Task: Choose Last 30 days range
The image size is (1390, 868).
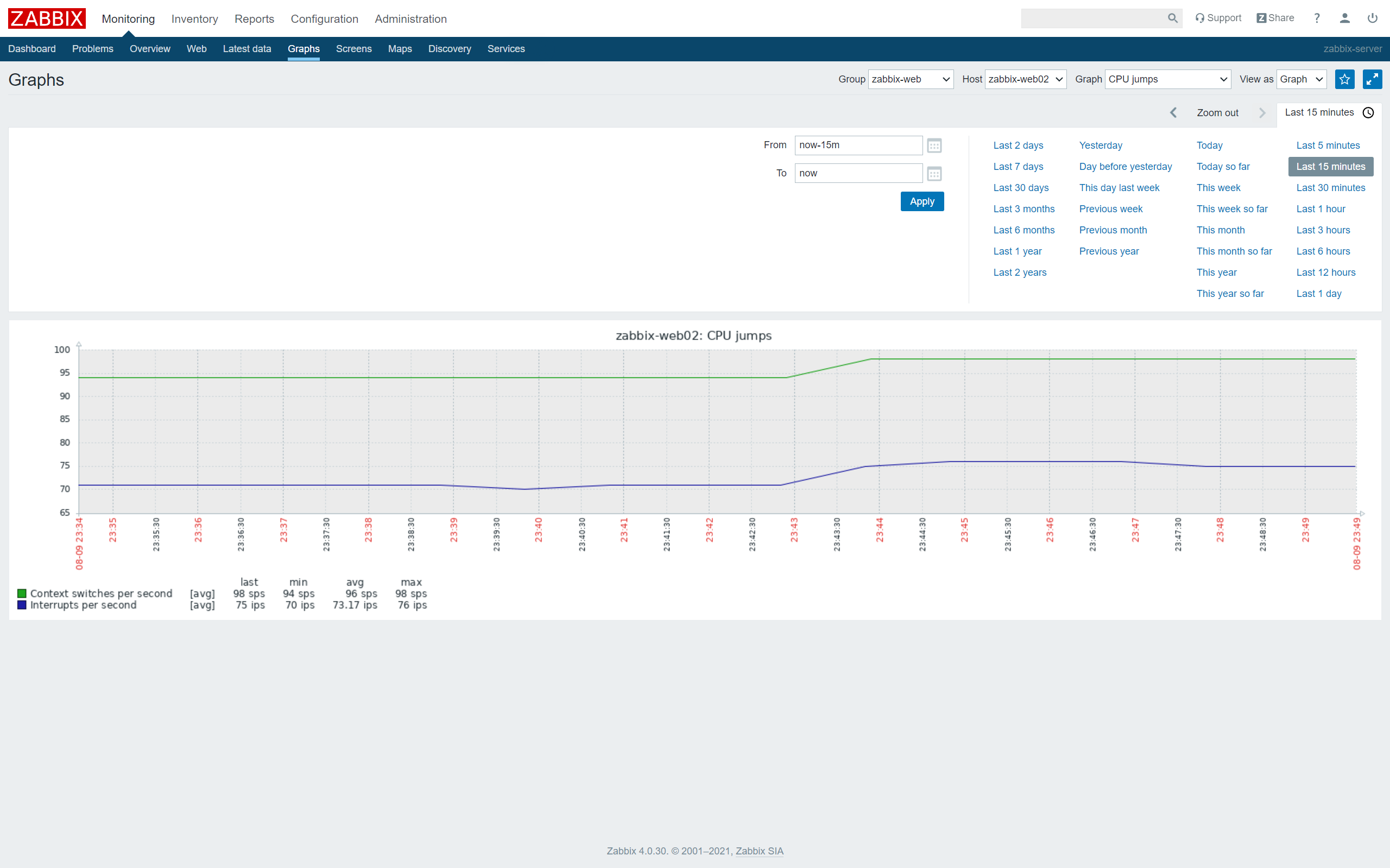Action: (1021, 188)
